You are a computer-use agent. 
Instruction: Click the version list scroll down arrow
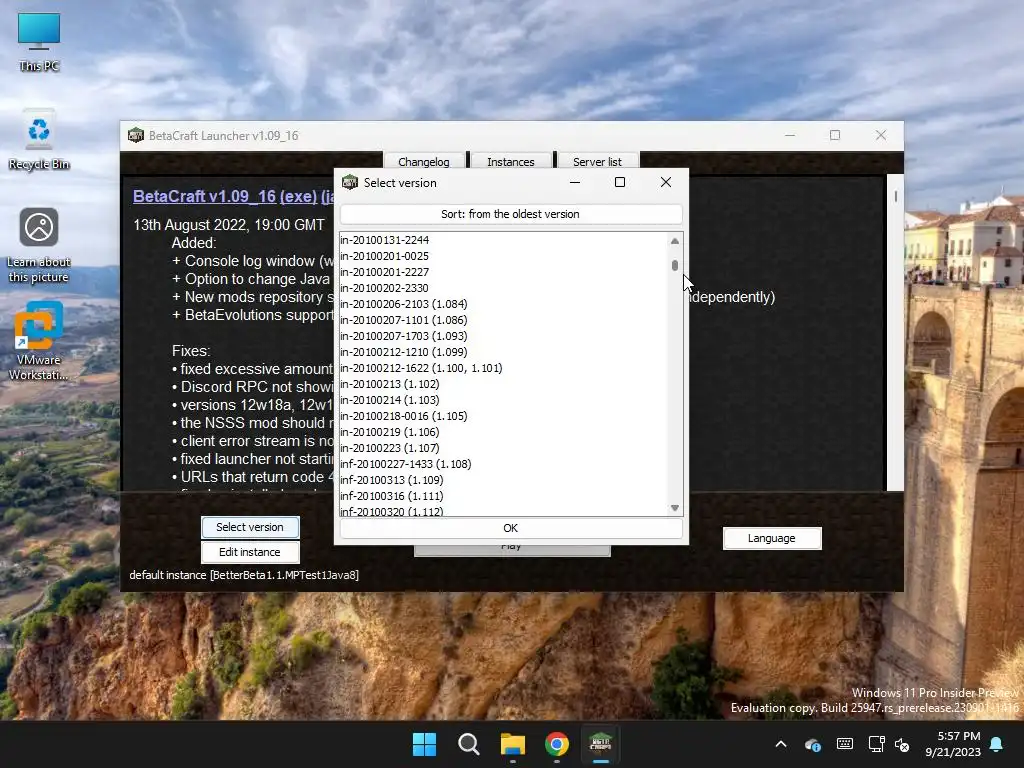point(675,508)
